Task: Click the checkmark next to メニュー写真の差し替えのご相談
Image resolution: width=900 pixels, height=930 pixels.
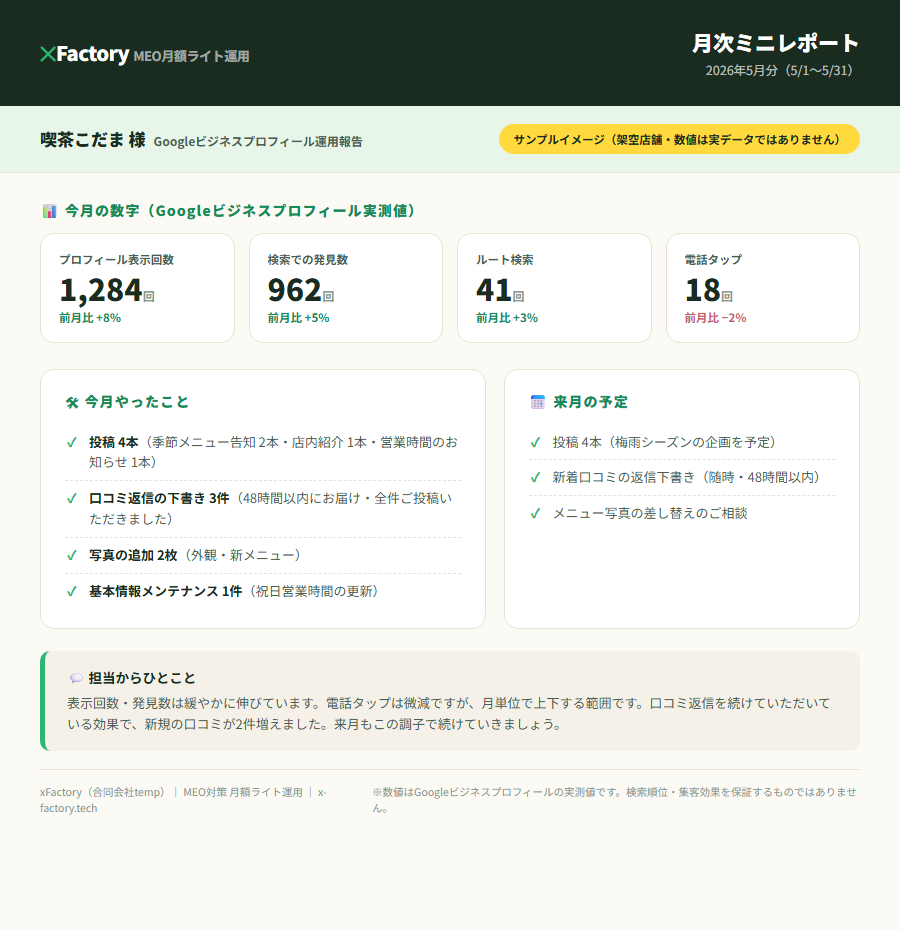Action: coord(535,514)
